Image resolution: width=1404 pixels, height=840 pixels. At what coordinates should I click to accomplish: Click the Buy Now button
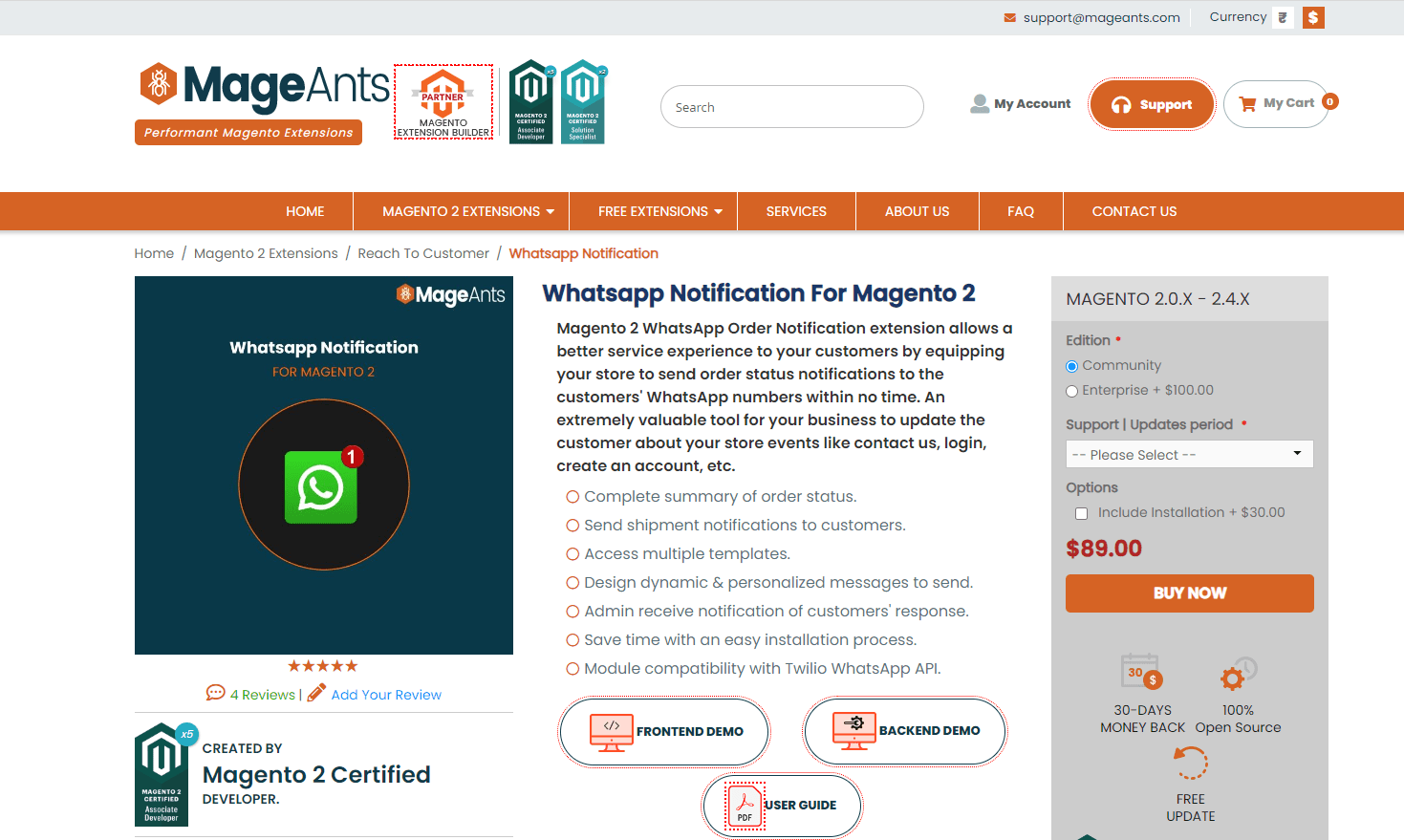tap(1189, 593)
